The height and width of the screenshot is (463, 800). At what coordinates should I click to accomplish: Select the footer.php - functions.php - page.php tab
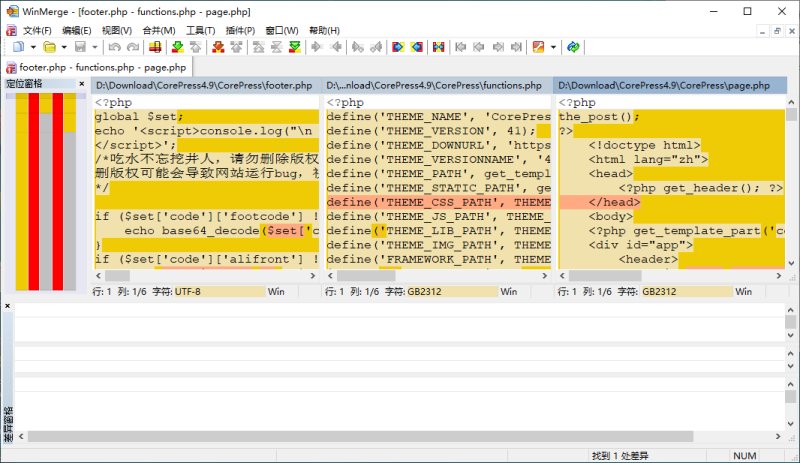(96, 67)
